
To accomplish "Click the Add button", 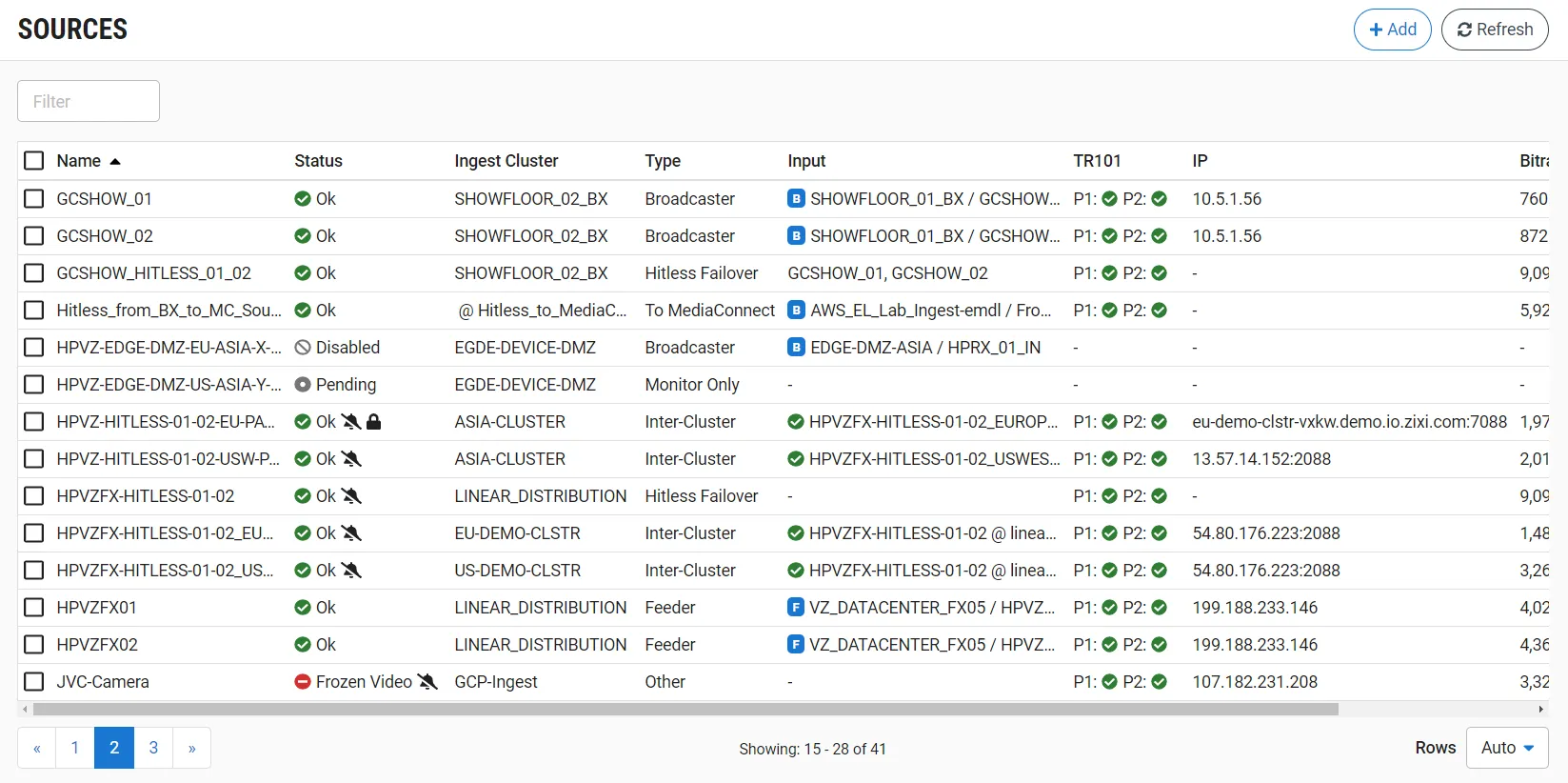I will [x=1392, y=30].
